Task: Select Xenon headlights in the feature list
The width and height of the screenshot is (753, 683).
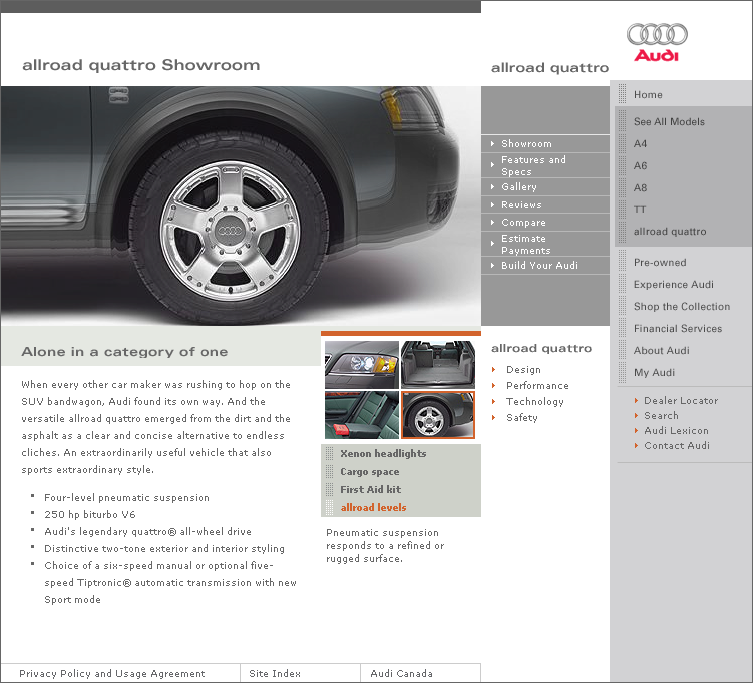Action: click(x=383, y=453)
